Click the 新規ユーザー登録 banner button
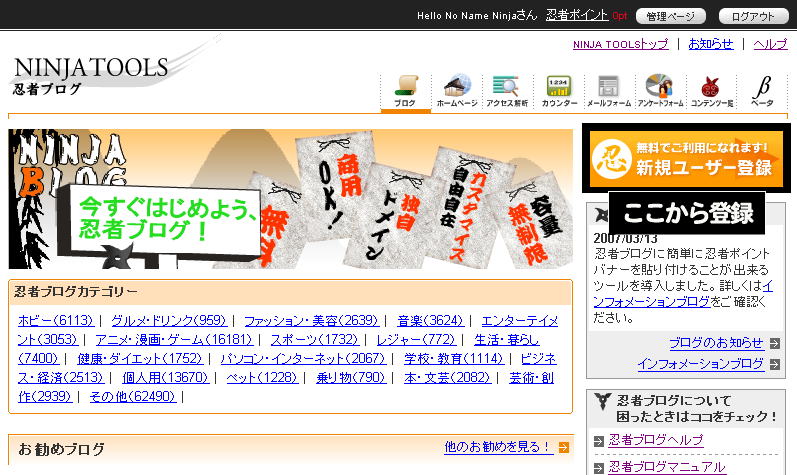The image size is (797, 475). click(x=686, y=159)
